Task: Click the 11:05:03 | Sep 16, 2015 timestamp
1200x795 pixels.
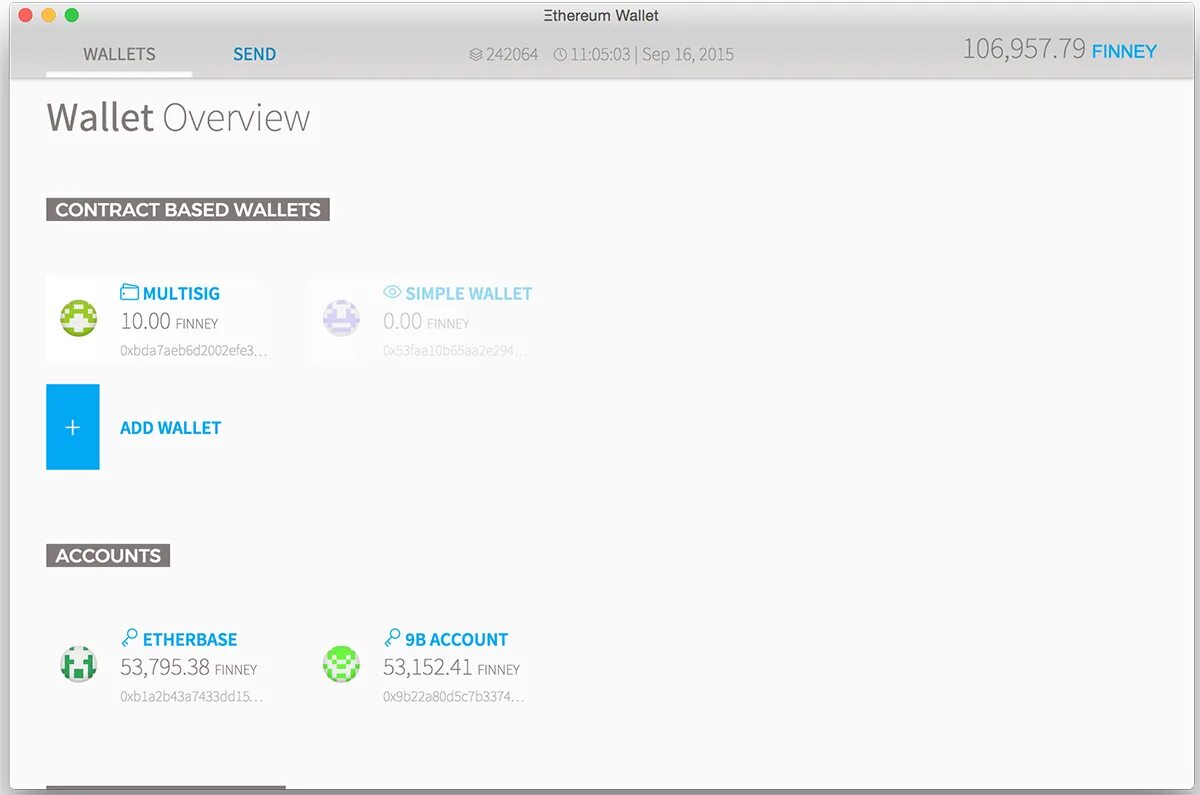Action: (x=652, y=54)
